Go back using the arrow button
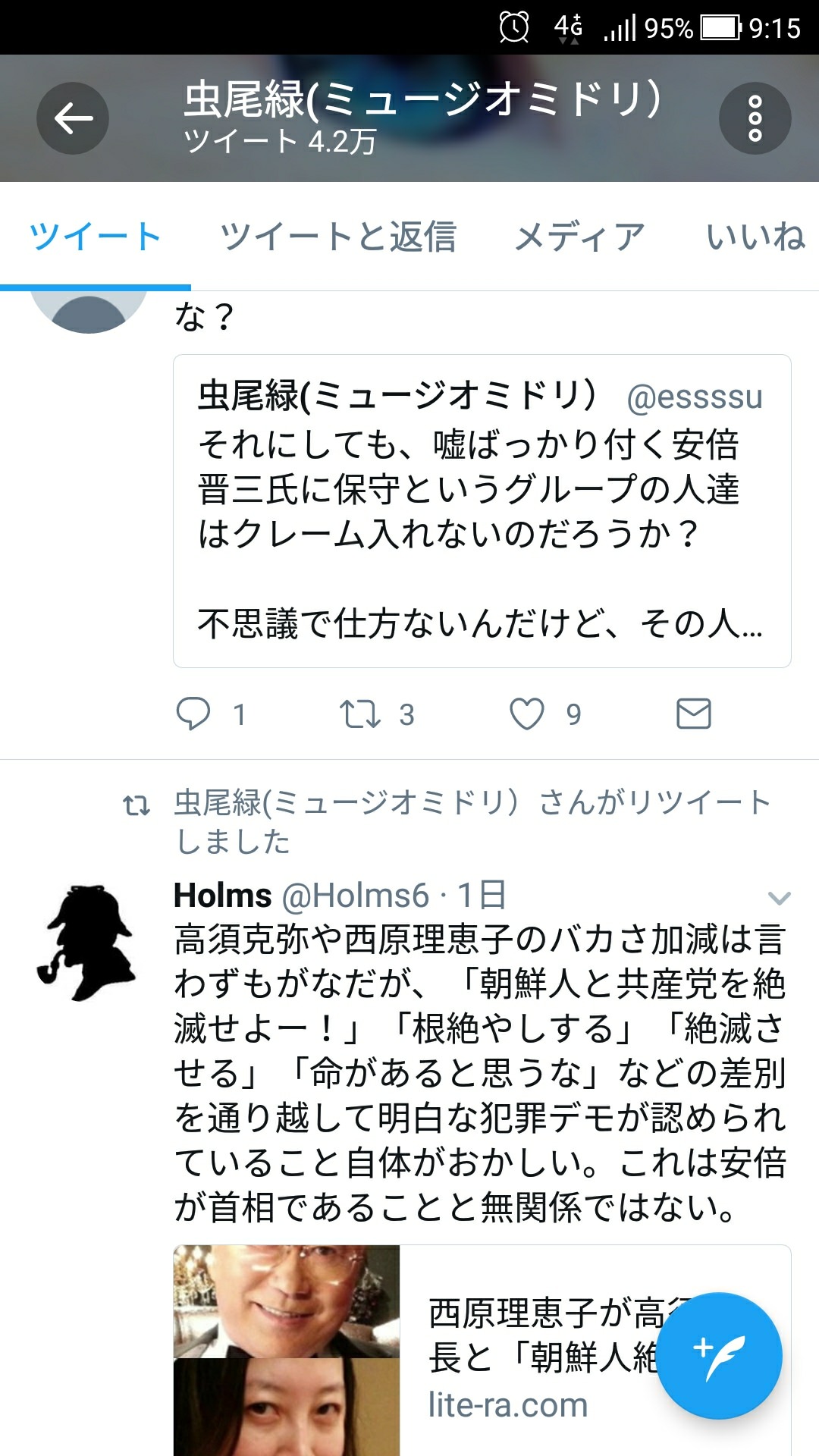Viewport: 819px width, 1456px height. [73, 118]
